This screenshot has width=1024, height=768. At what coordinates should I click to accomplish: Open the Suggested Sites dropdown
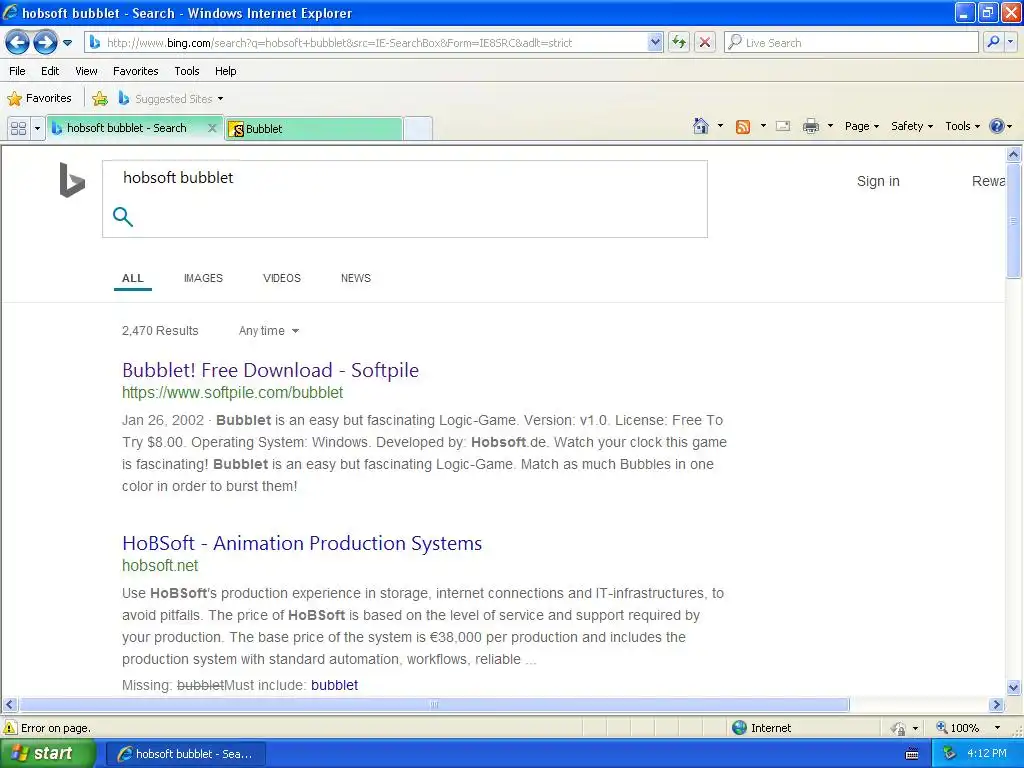pyautogui.click(x=171, y=99)
